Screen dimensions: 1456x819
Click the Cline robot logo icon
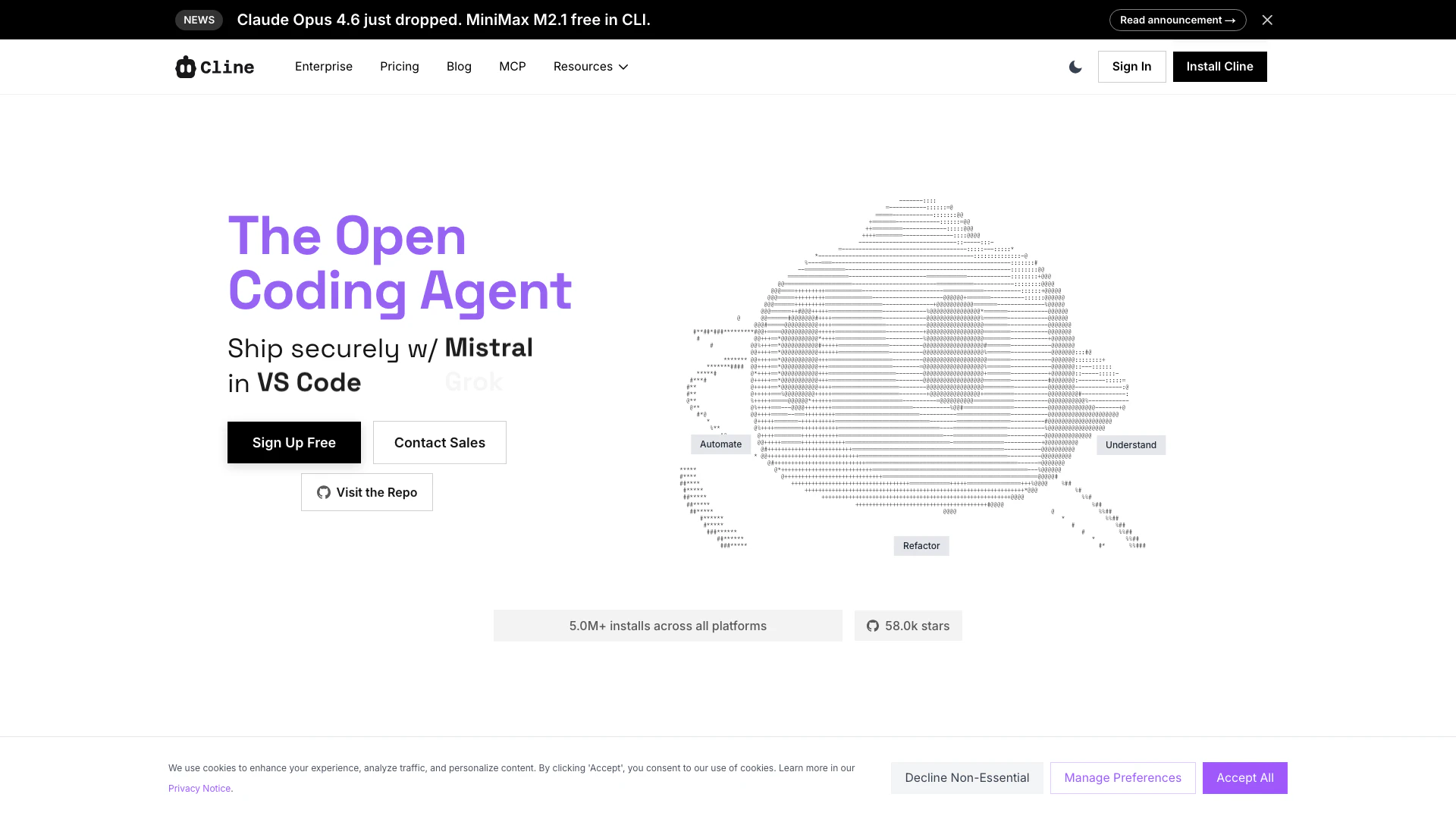tap(186, 67)
